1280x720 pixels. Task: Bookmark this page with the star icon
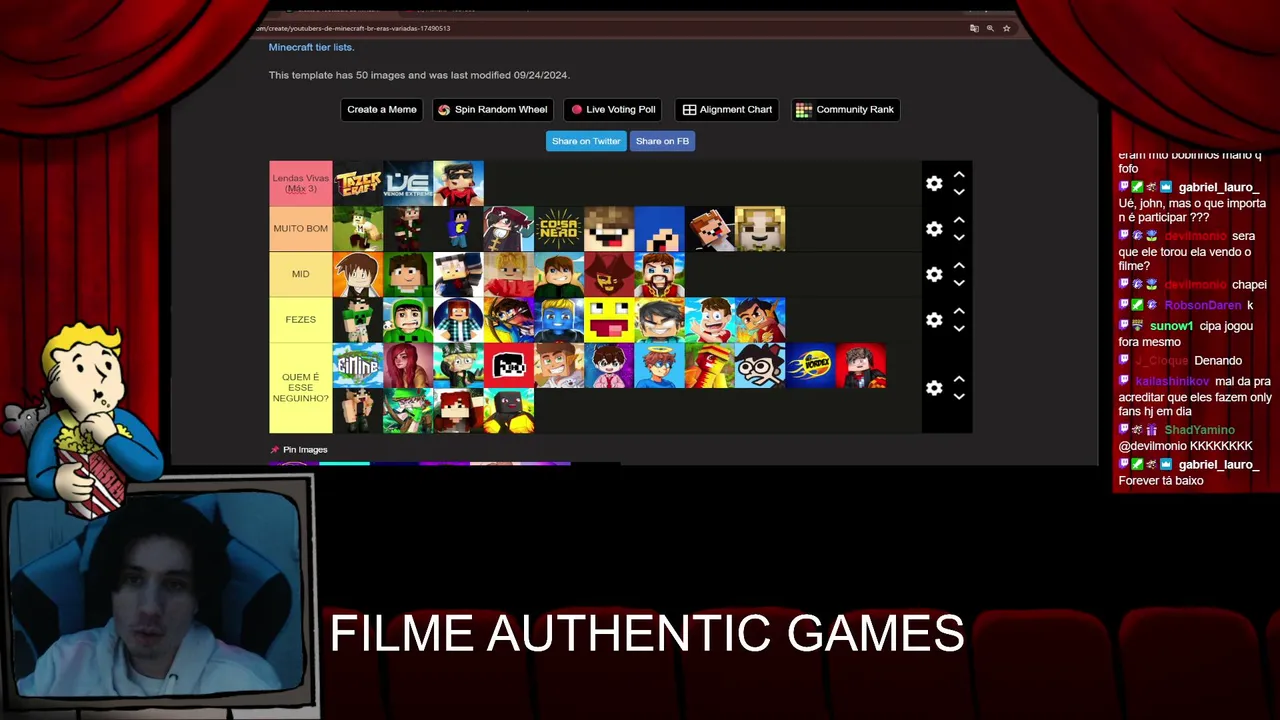click(1006, 28)
